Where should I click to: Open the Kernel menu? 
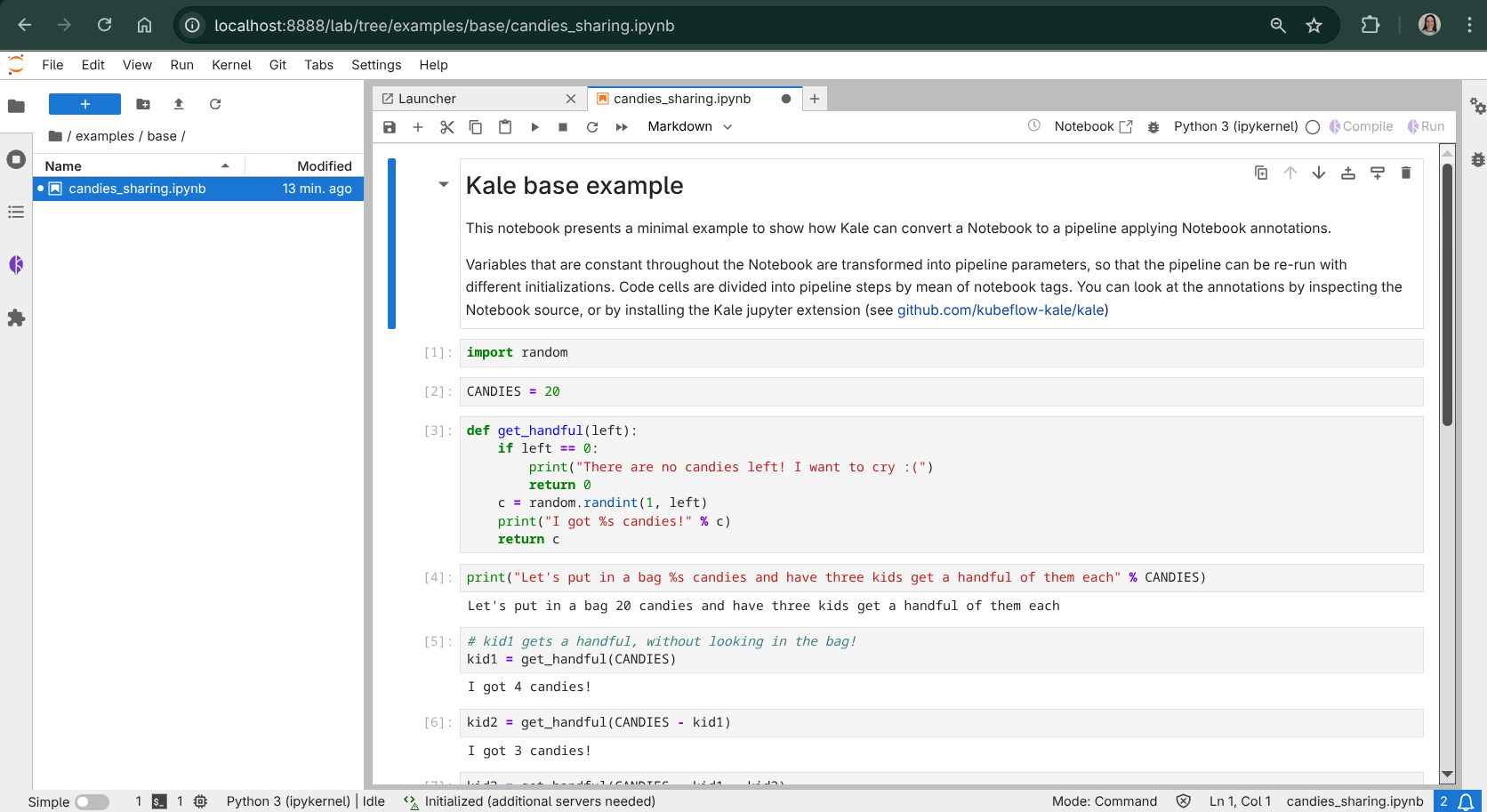pyautogui.click(x=231, y=65)
